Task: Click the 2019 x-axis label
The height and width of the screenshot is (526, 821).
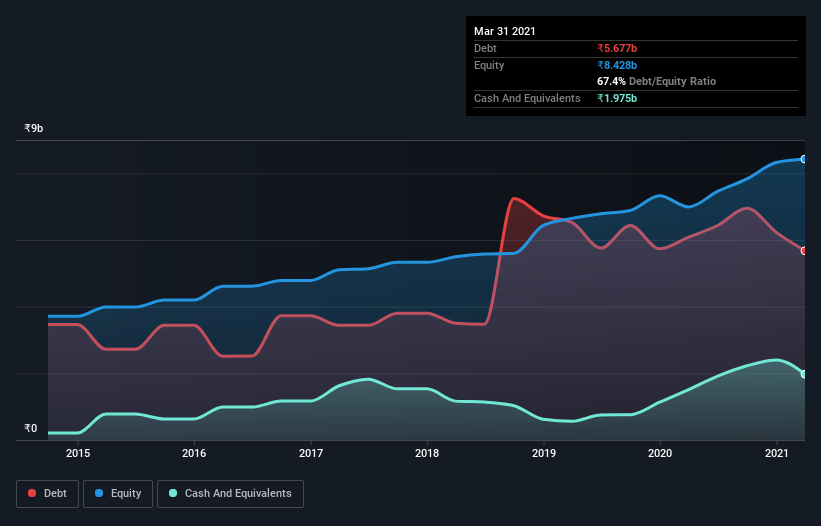Action: 544,453
